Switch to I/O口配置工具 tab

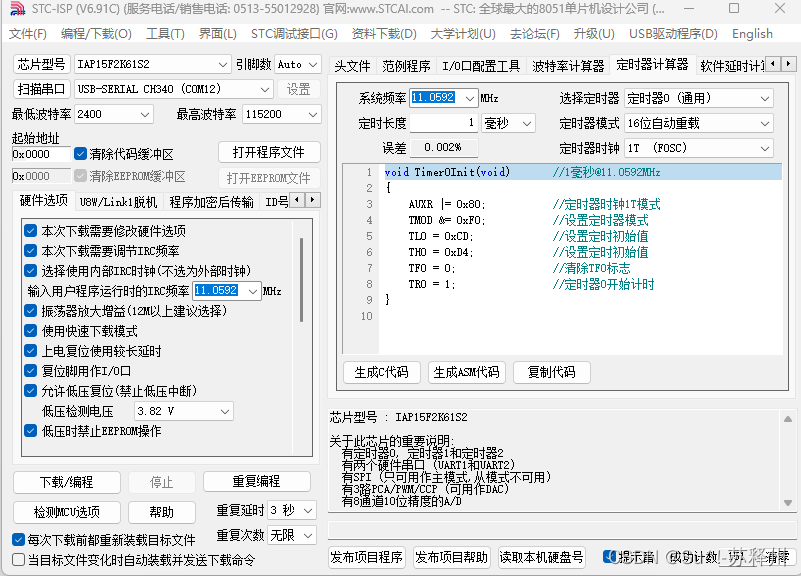click(481, 66)
